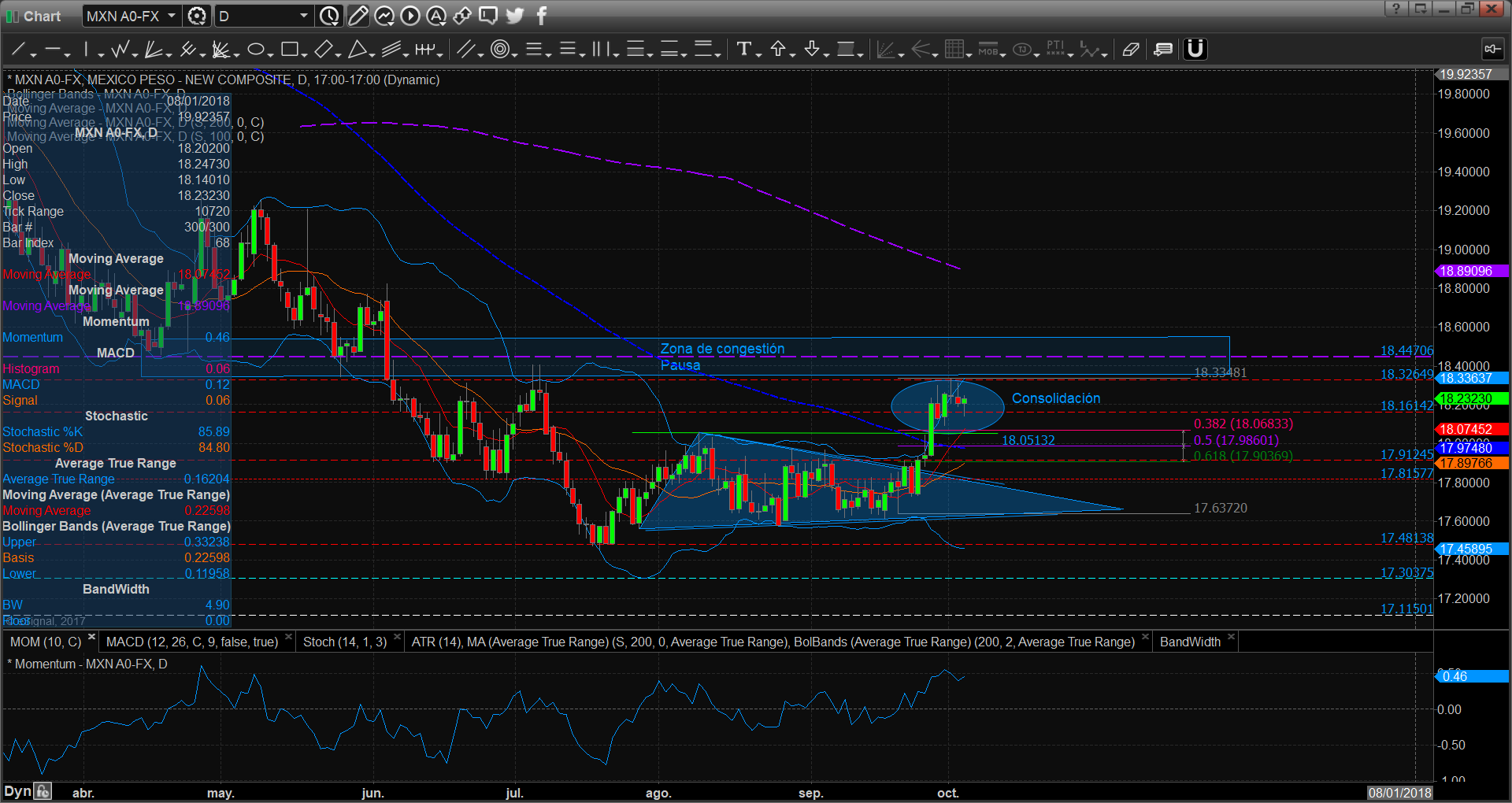Click the play replay icon
This screenshot has width=1512, height=803.
[410, 16]
